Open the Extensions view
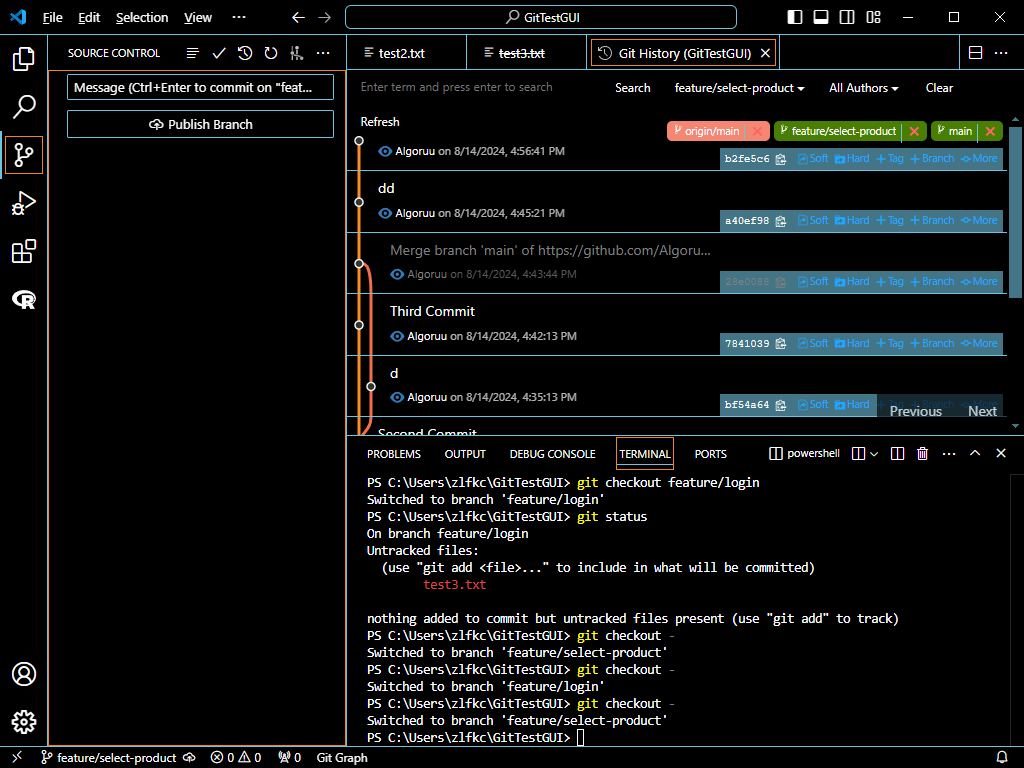This screenshot has height=768, width=1024. pyautogui.click(x=24, y=251)
